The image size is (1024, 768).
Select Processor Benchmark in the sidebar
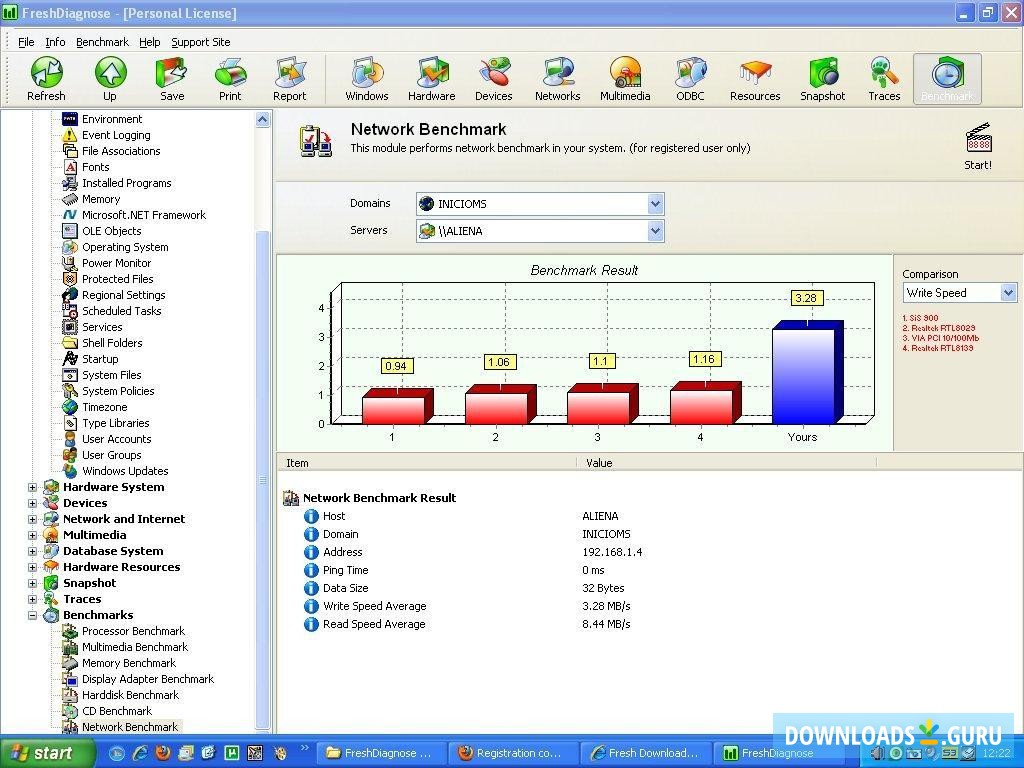pyautogui.click(x=133, y=631)
